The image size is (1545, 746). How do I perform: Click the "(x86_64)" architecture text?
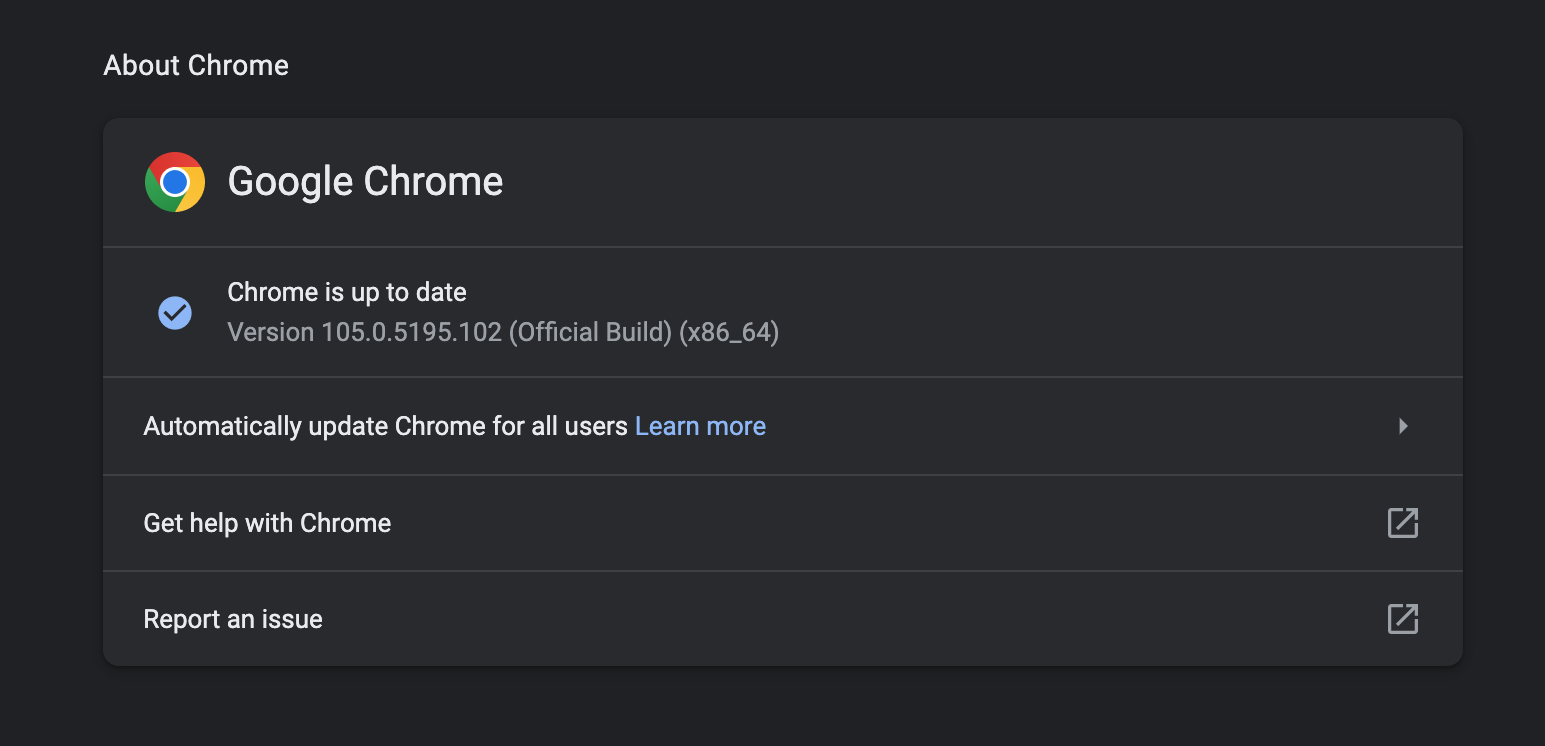729,332
